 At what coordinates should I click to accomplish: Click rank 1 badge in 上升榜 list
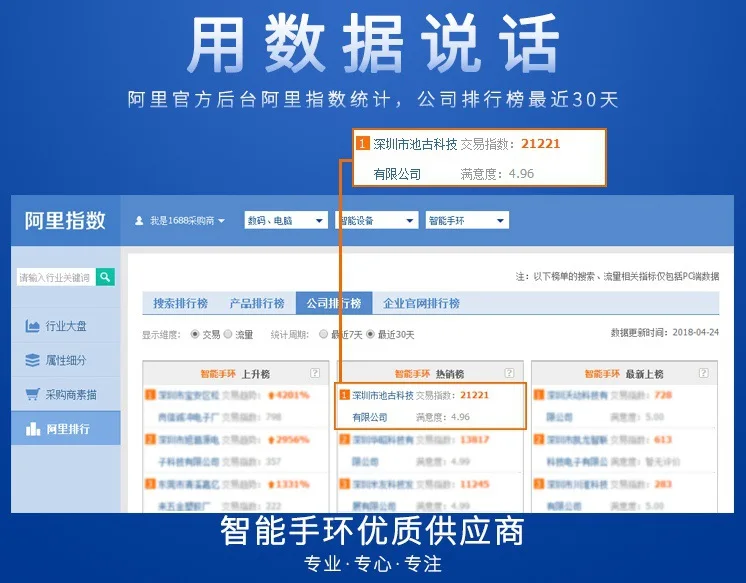tap(150, 395)
